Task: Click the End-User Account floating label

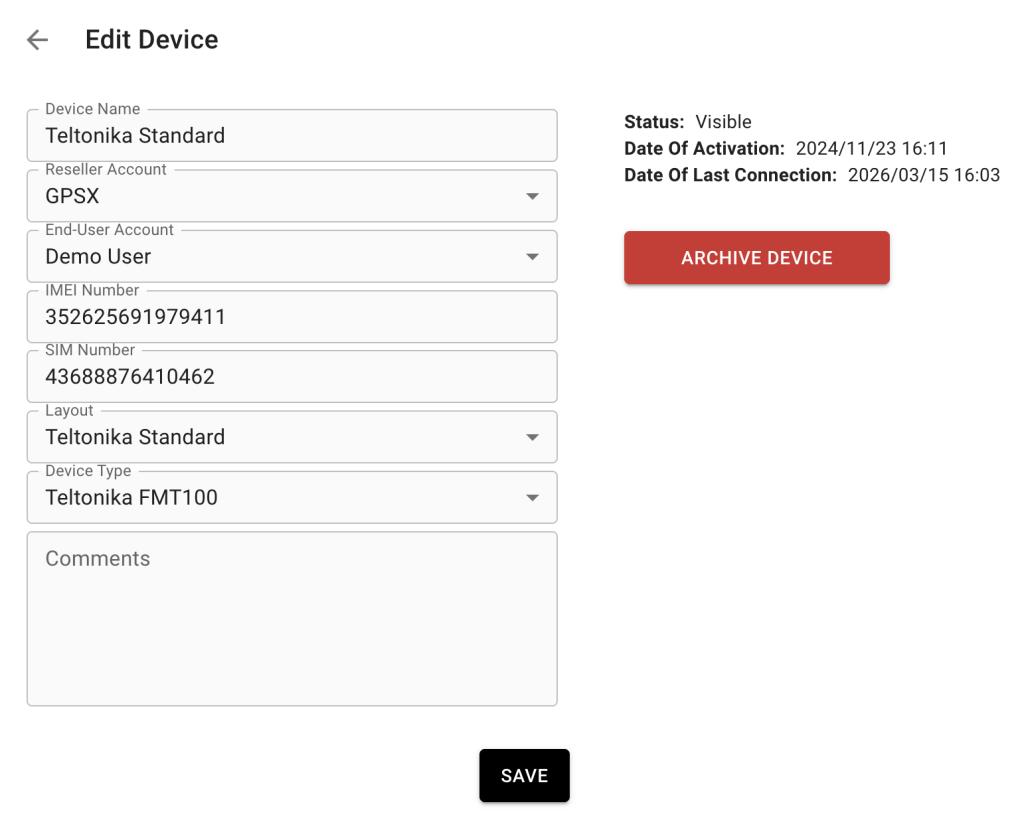Action: click(109, 230)
